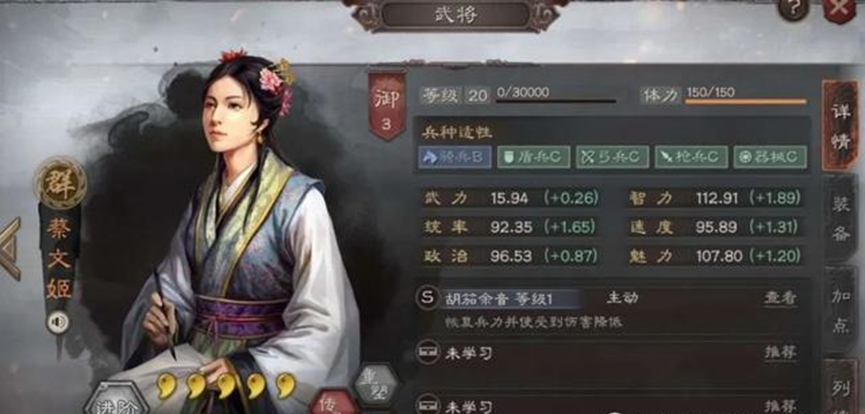
Task: Select the 弓兵C troop type badge
Action: [x=612, y=157]
